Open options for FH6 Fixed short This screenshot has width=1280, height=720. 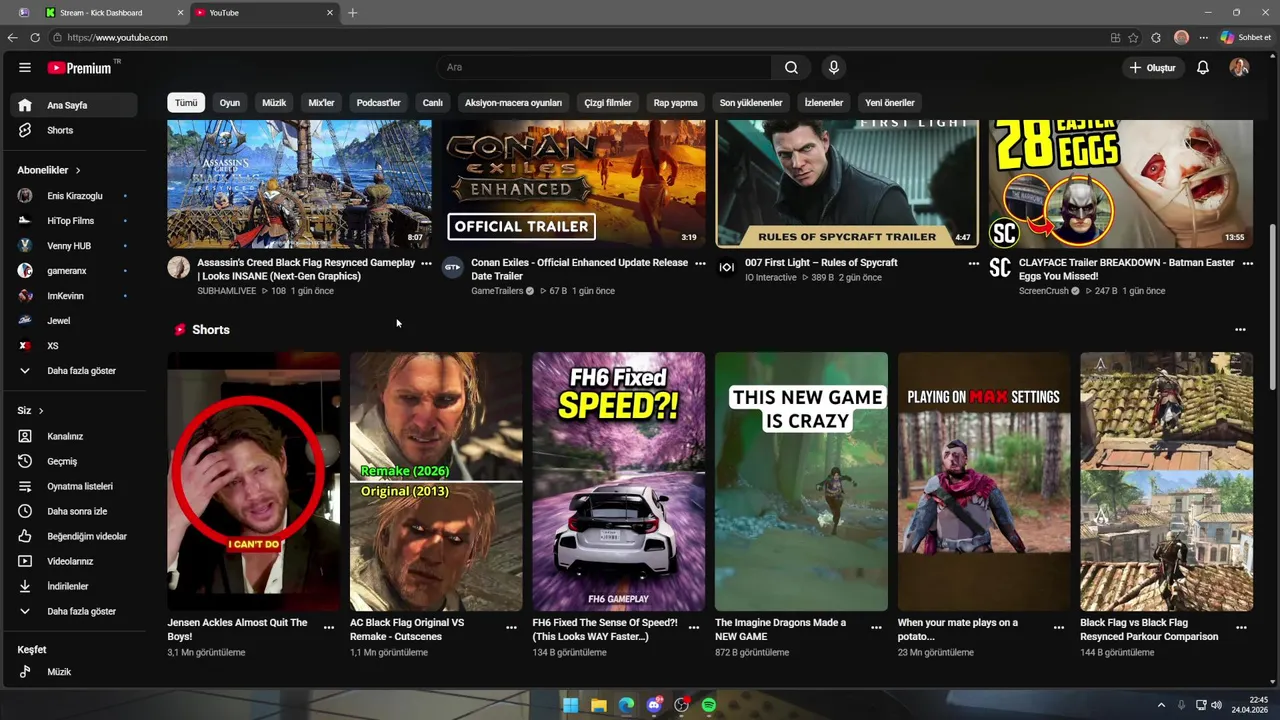[x=694, y=628]
